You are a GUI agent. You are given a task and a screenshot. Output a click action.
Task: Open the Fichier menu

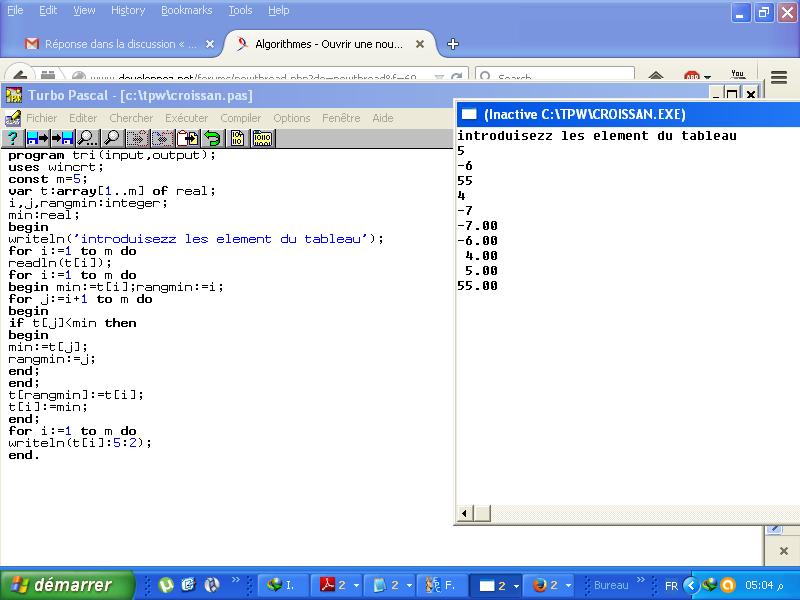[x=41, y=118]
